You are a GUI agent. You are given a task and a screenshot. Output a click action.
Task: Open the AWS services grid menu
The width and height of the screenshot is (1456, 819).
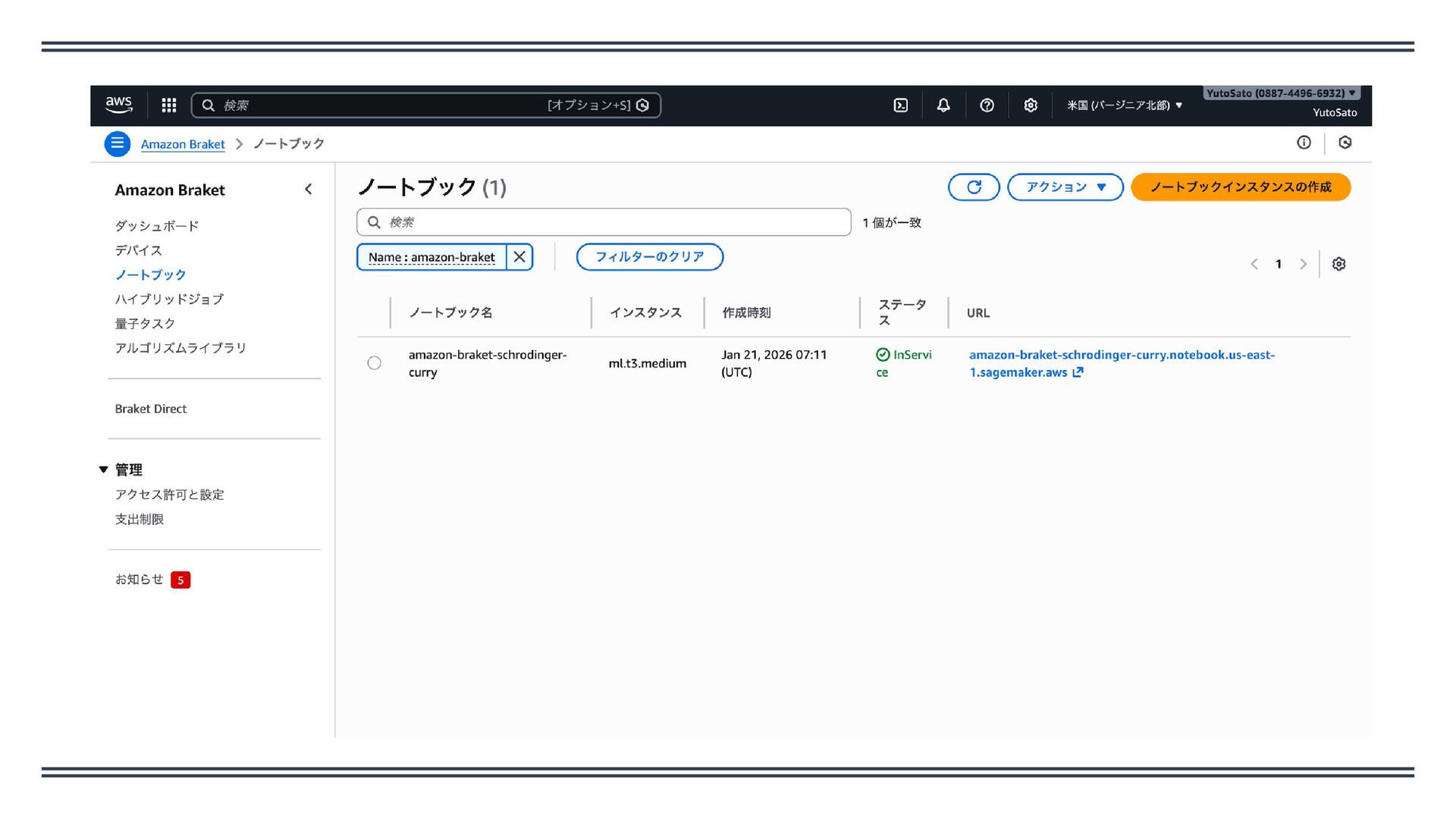point(169,105)
